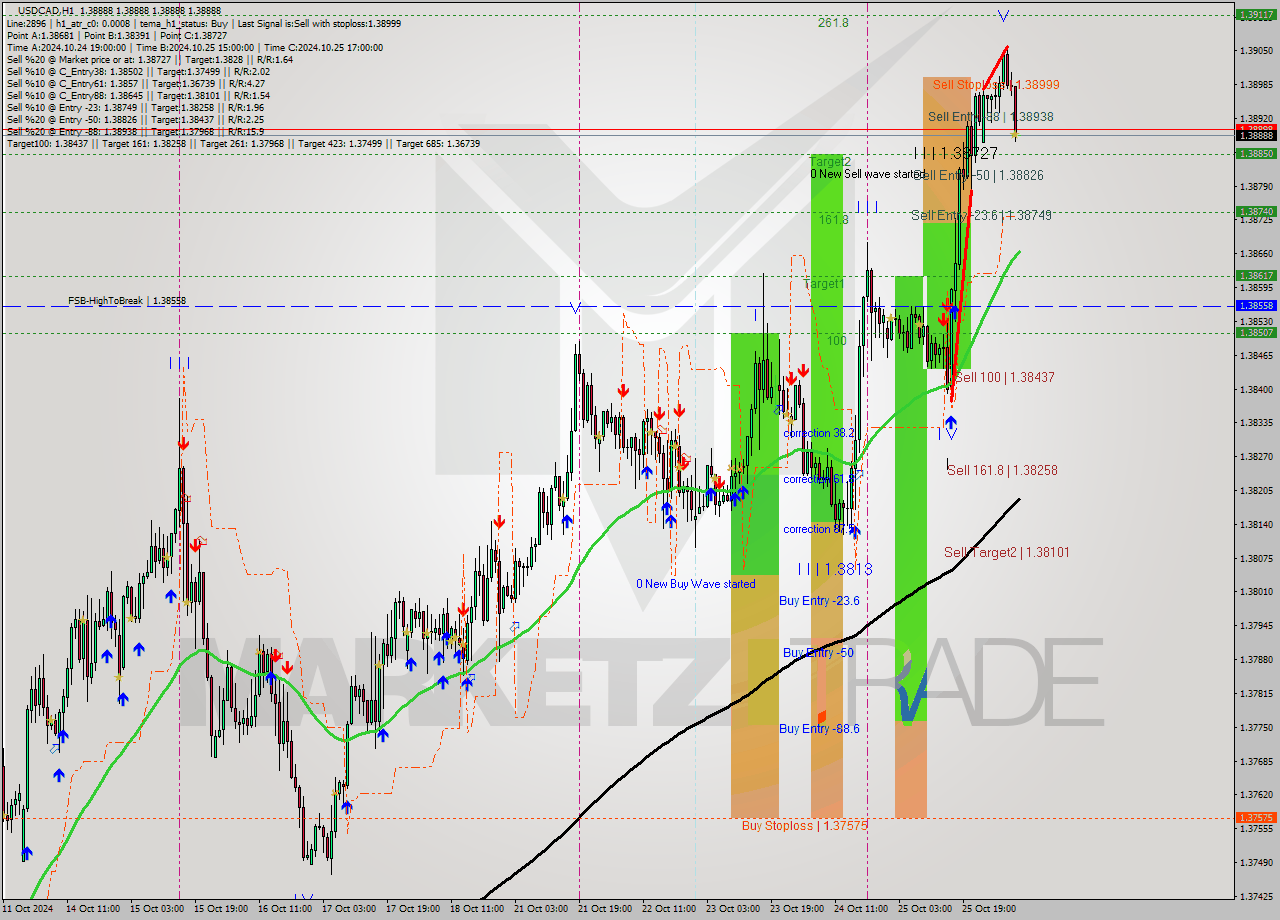The image size is (1280, 920).
Task: Click the '0 New Sell wave started' label
Action: pyautogui.click(x=867, y=174)
